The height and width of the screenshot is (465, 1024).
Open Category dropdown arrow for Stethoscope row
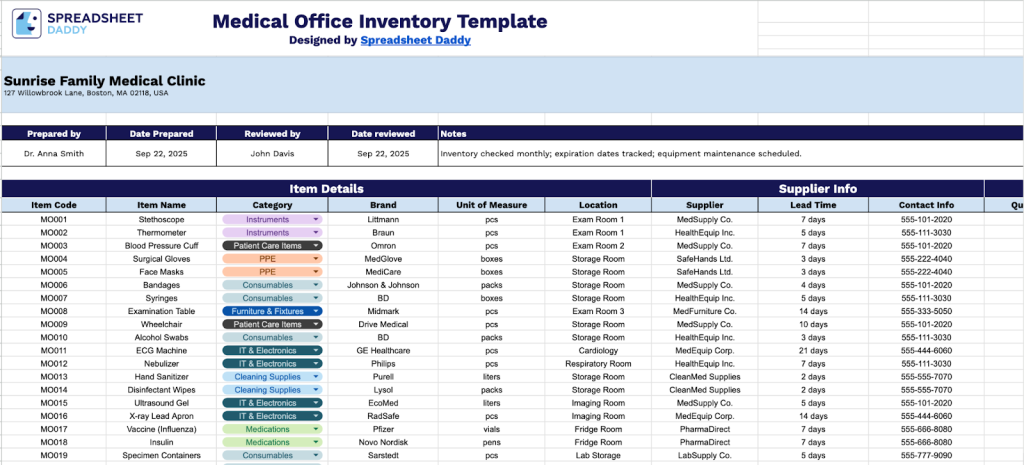pos(317,219)
